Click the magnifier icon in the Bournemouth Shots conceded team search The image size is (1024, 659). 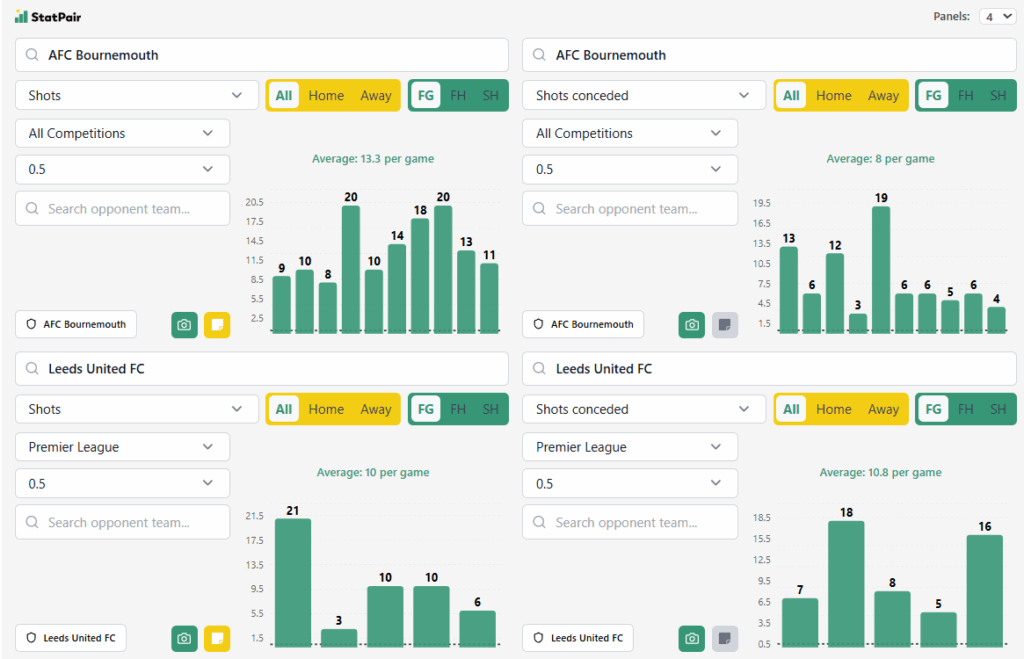[x=539, y=55]
